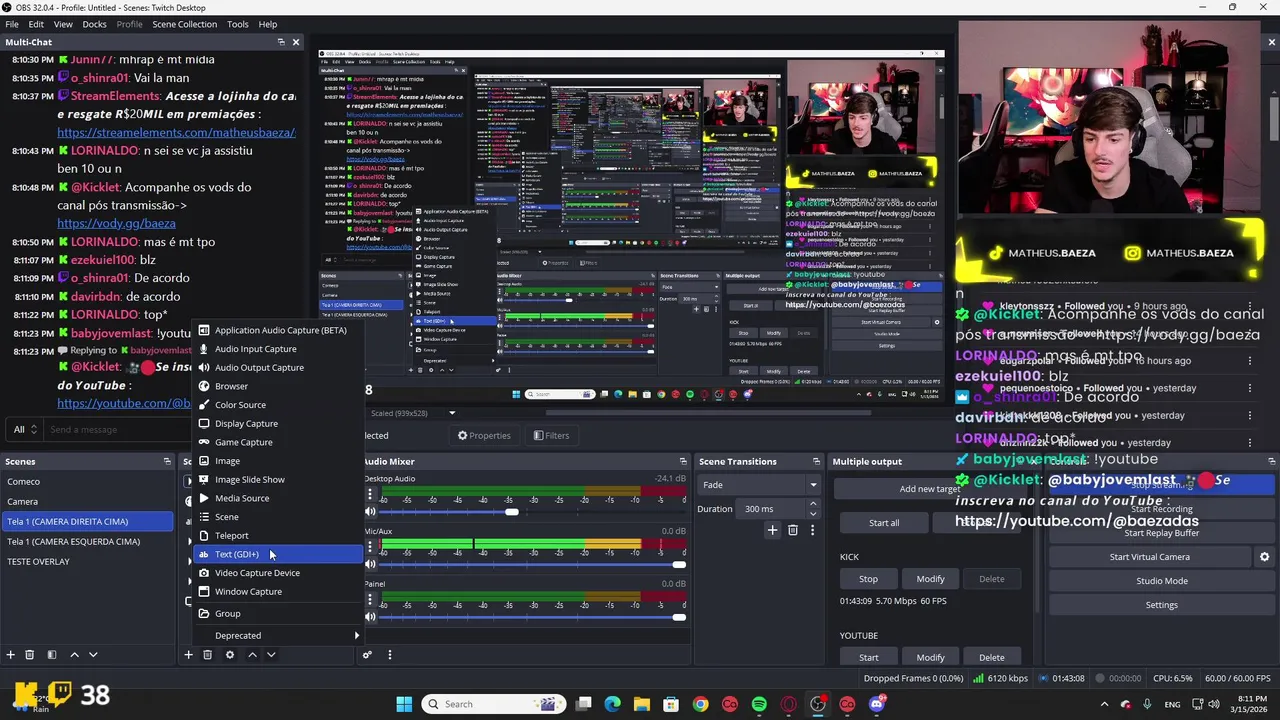The width and height of the screenshot is (1280, 720).
Task: Open the Desktop Audio three-dot menu
Action: pos(370,493)
